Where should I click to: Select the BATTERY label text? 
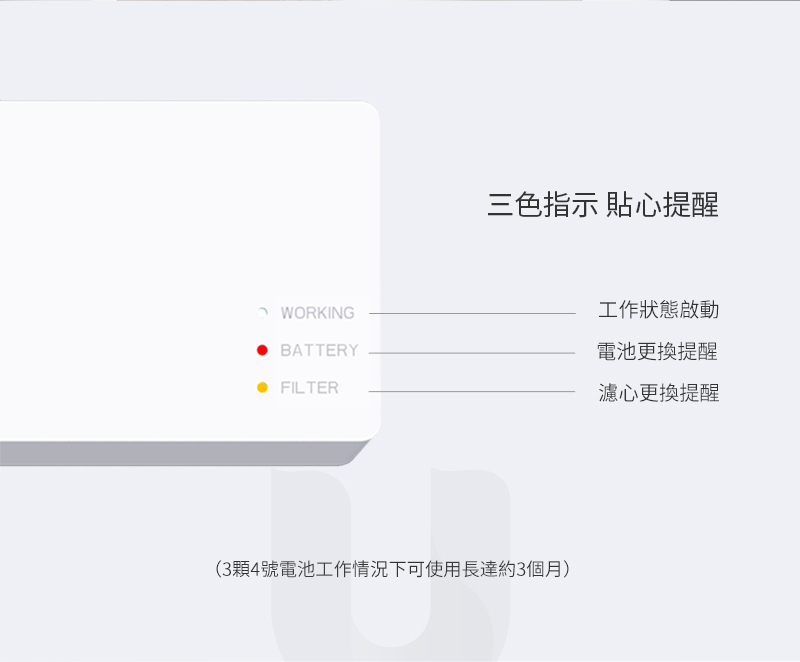point(319,350)
